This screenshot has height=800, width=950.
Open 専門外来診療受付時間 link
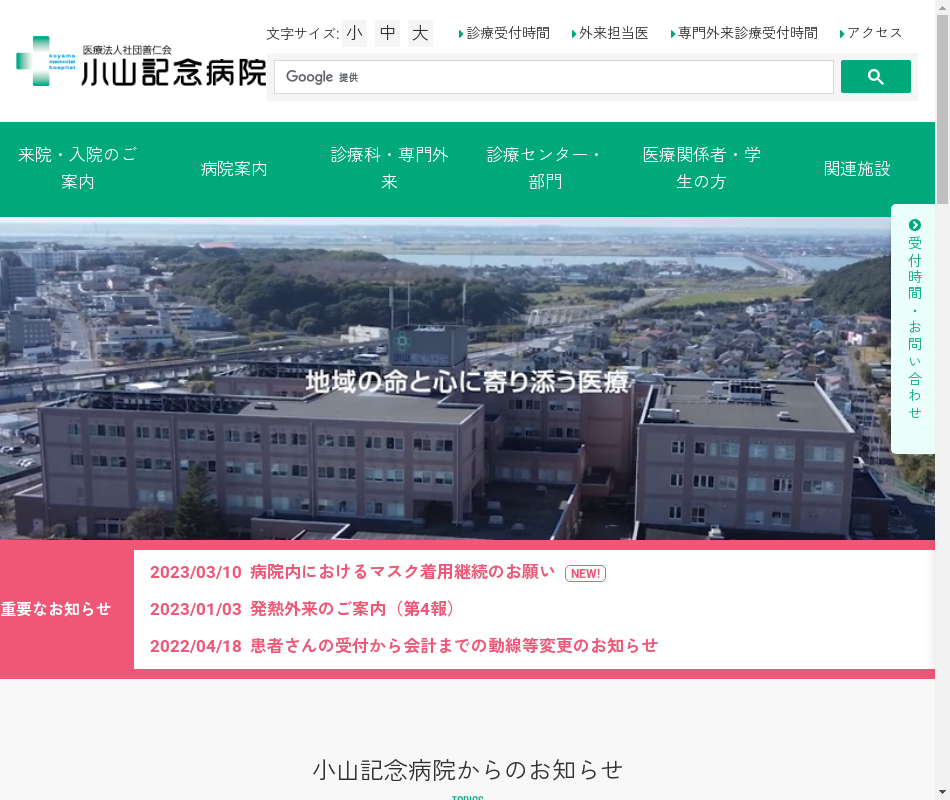click(x=747, y=33)
